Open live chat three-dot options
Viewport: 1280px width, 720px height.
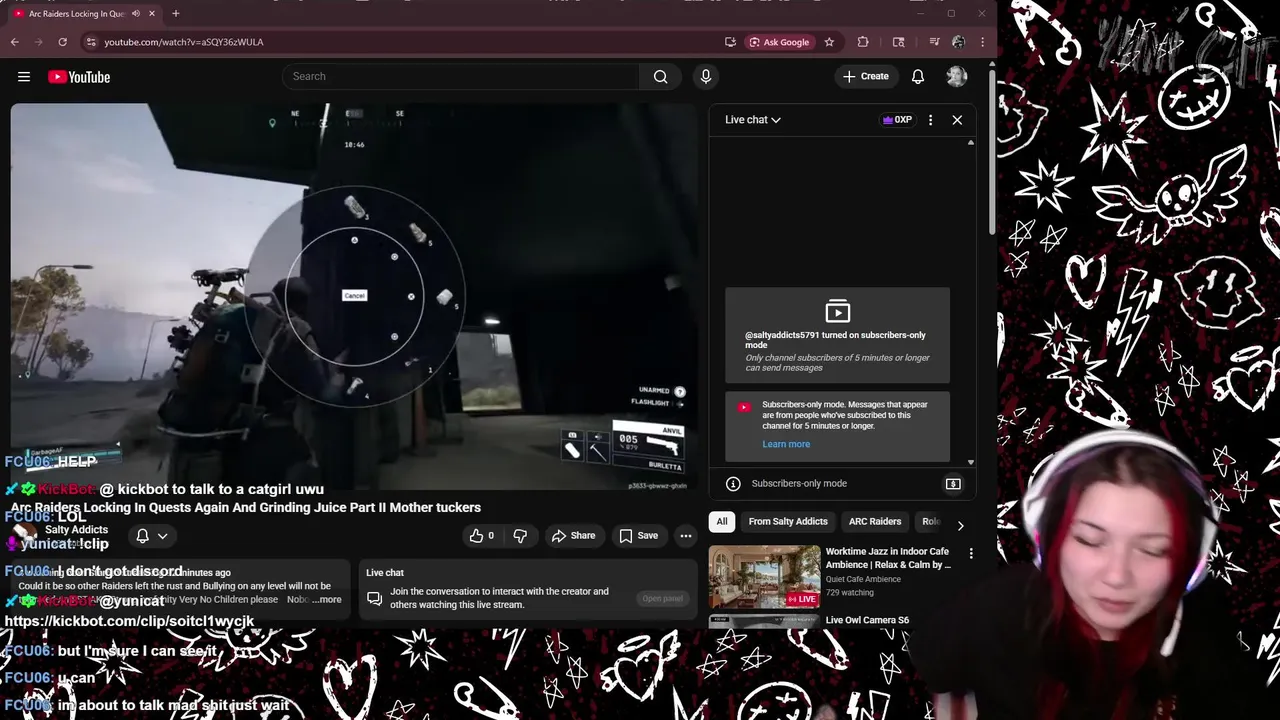tap(930, 120)
